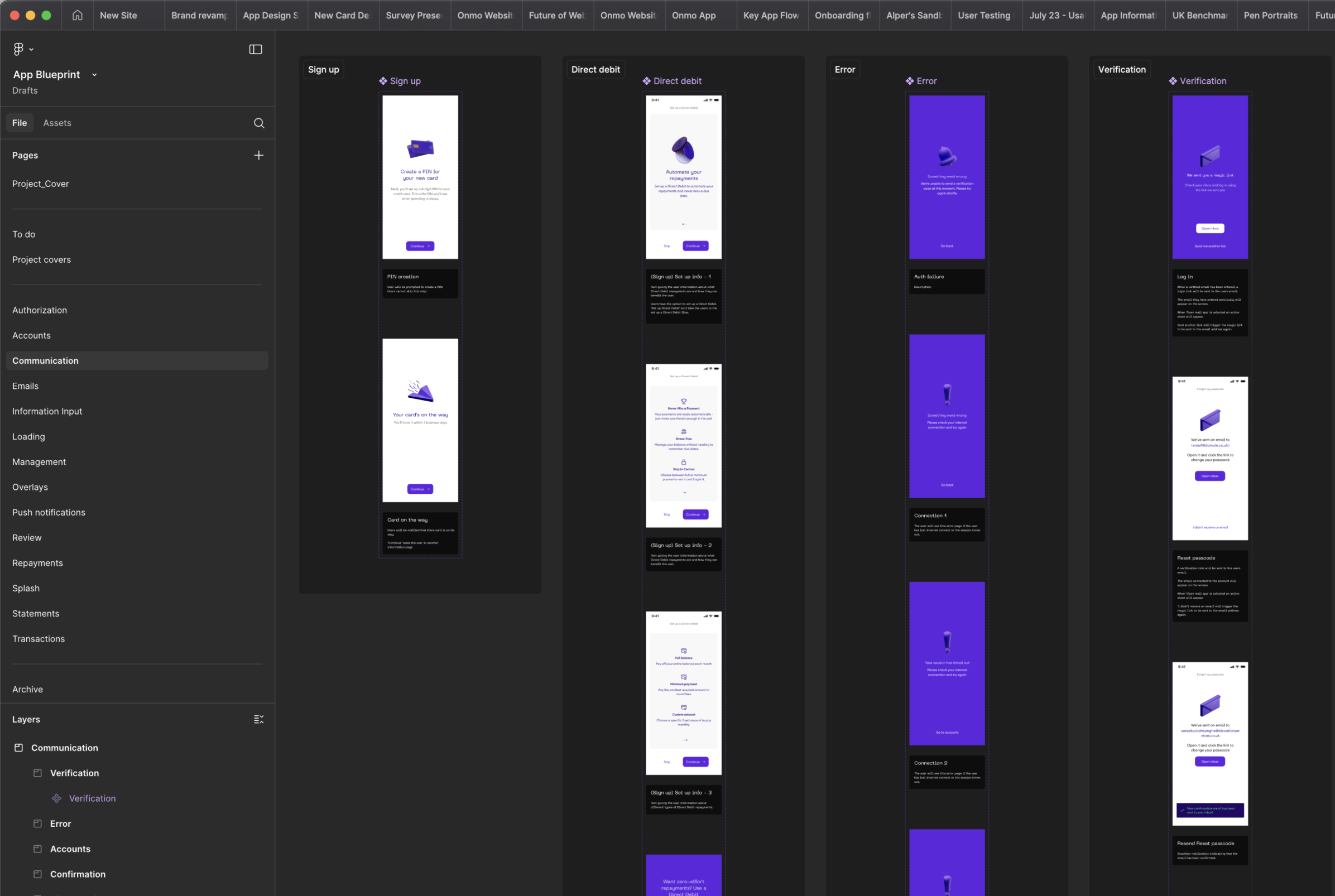
Task: Expand the chevron next to the Figma logo
Action: [32, 49]
